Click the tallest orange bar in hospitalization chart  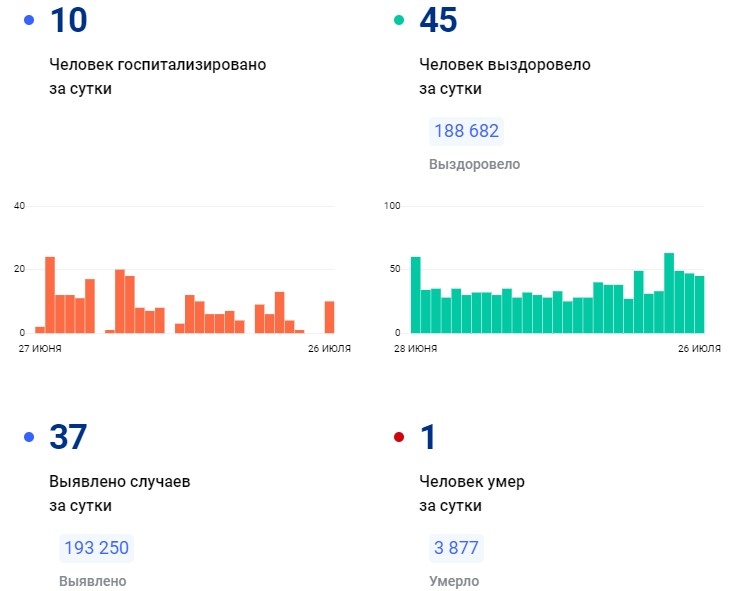pos(50,295)
